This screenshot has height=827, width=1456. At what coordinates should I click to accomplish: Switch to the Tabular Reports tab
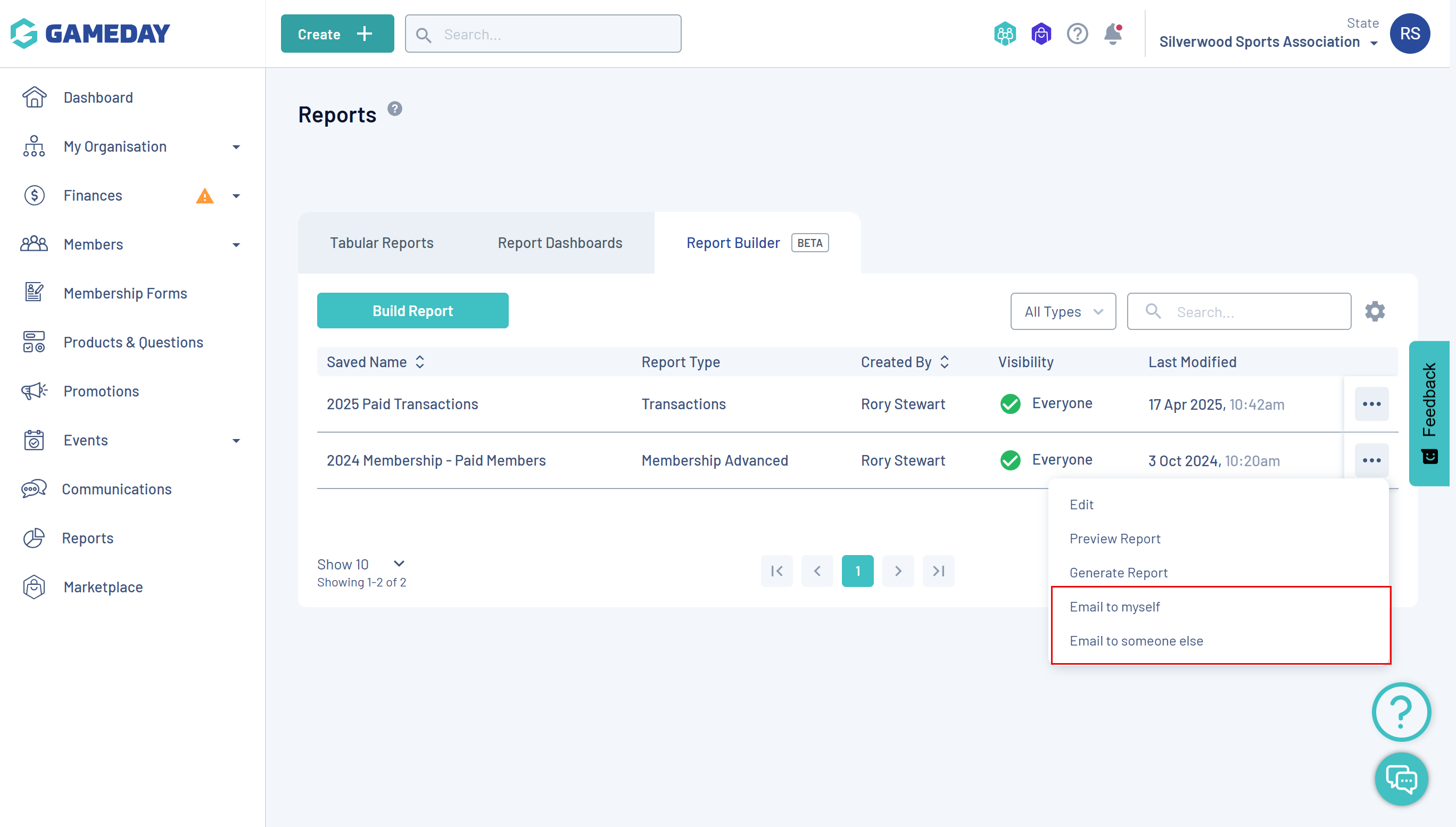tap(382, 243)
